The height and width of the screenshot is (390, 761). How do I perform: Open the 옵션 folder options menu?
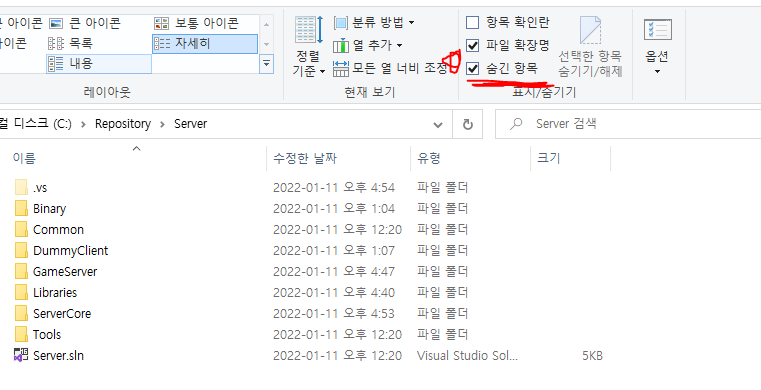[658, 47]
